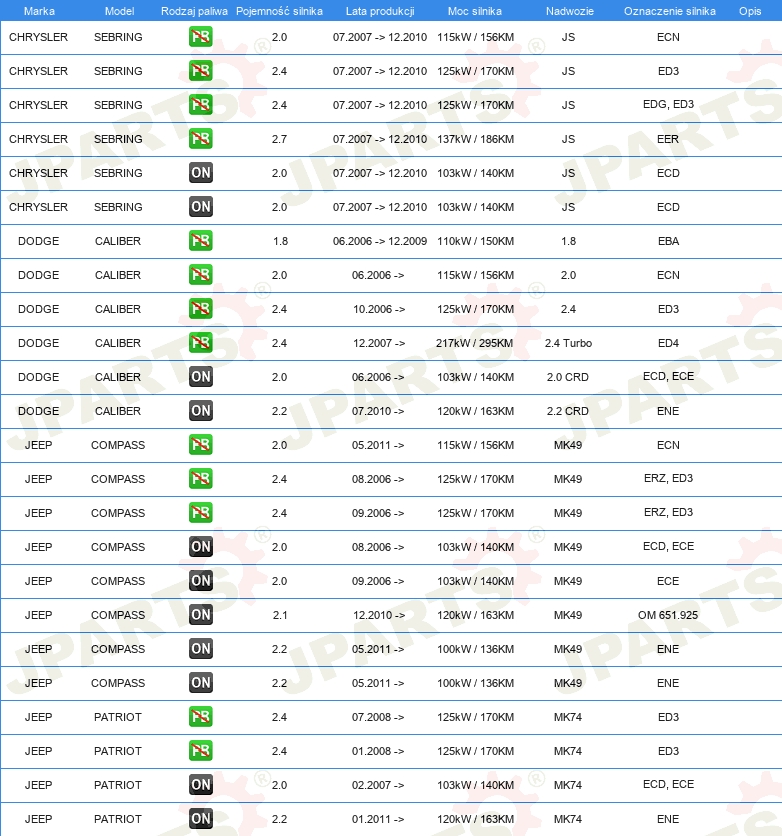Click the 217kW / 295KM power cell
Viewport: 782px width, 836px height.
tap(474, 343)
